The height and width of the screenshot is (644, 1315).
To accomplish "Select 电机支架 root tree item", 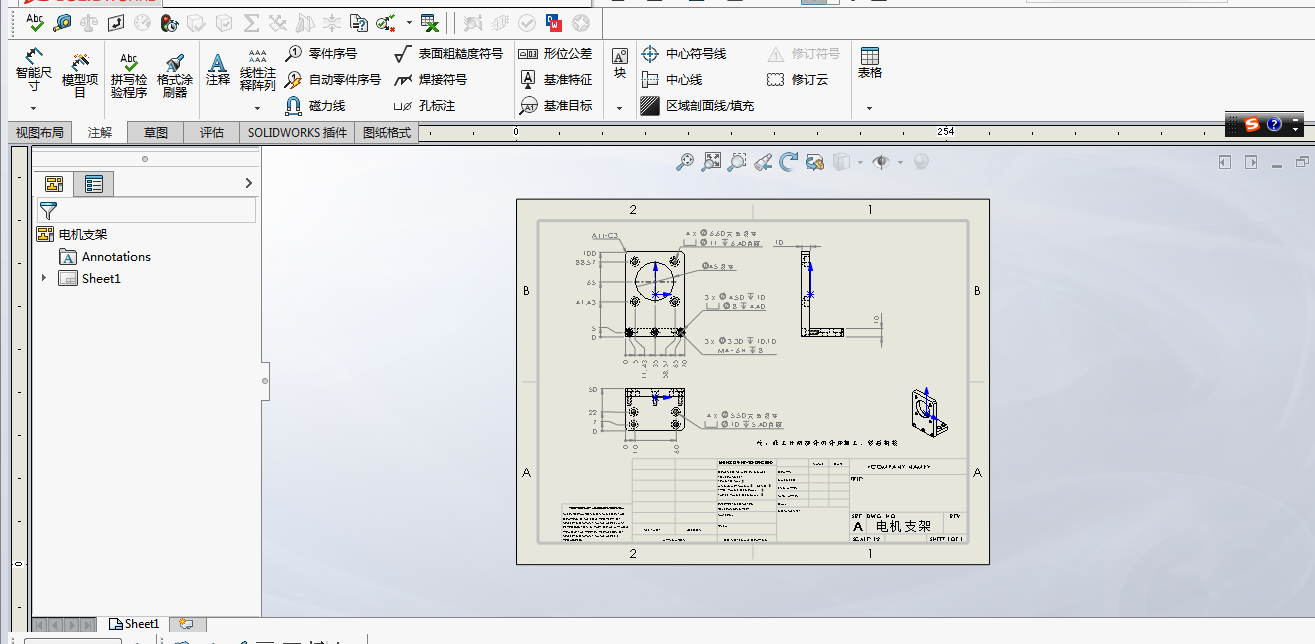I will [72, 235].
